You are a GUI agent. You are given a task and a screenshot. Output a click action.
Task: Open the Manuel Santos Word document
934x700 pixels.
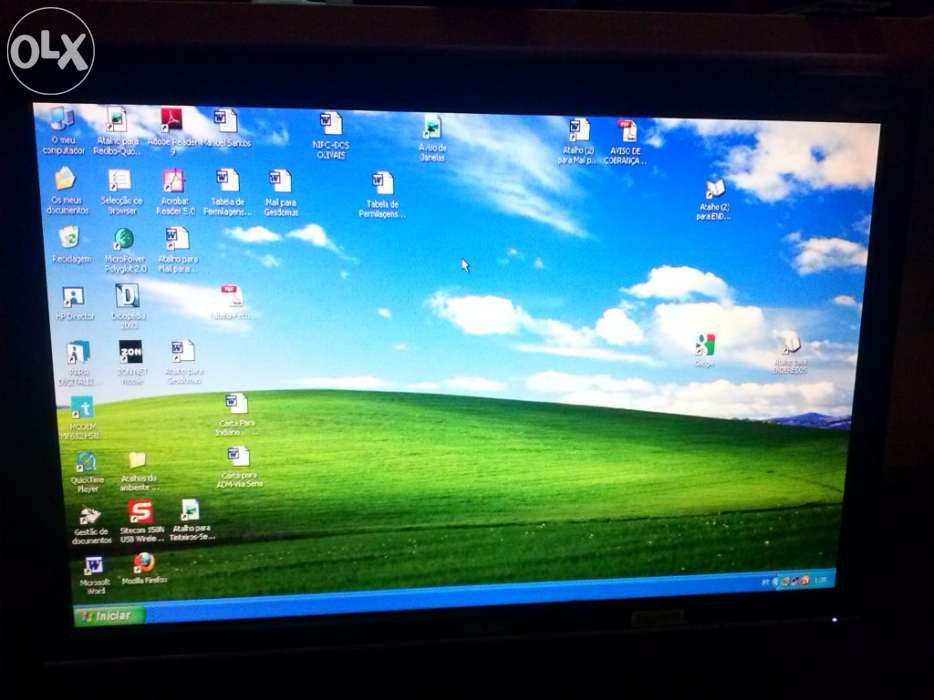tap(226, 128)
